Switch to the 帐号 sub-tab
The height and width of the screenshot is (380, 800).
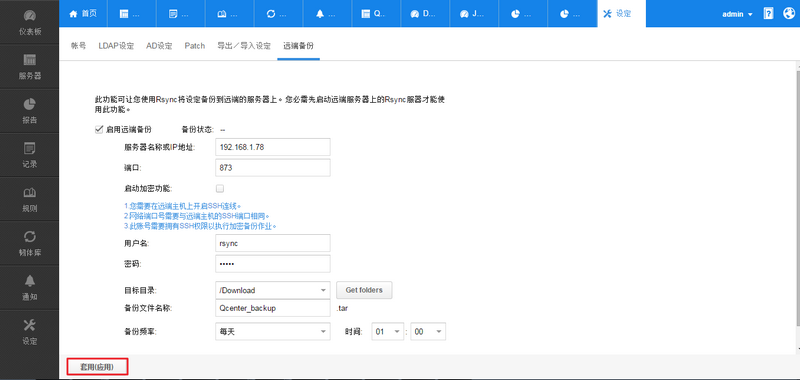[79, 45]
